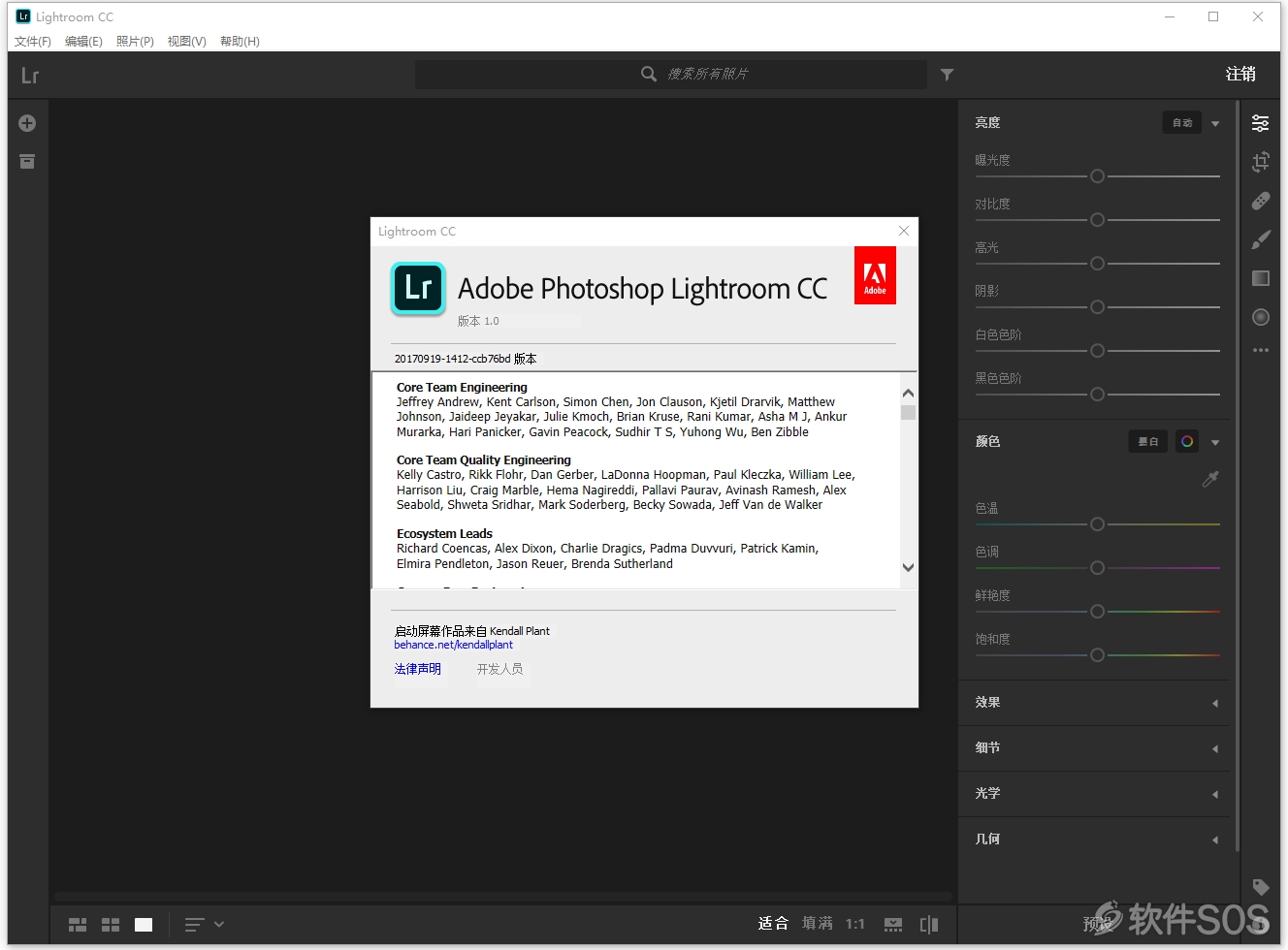1288x950 pixels.
Task: Pick white balance with eyedropper tool
Action: coord(1210,479)
